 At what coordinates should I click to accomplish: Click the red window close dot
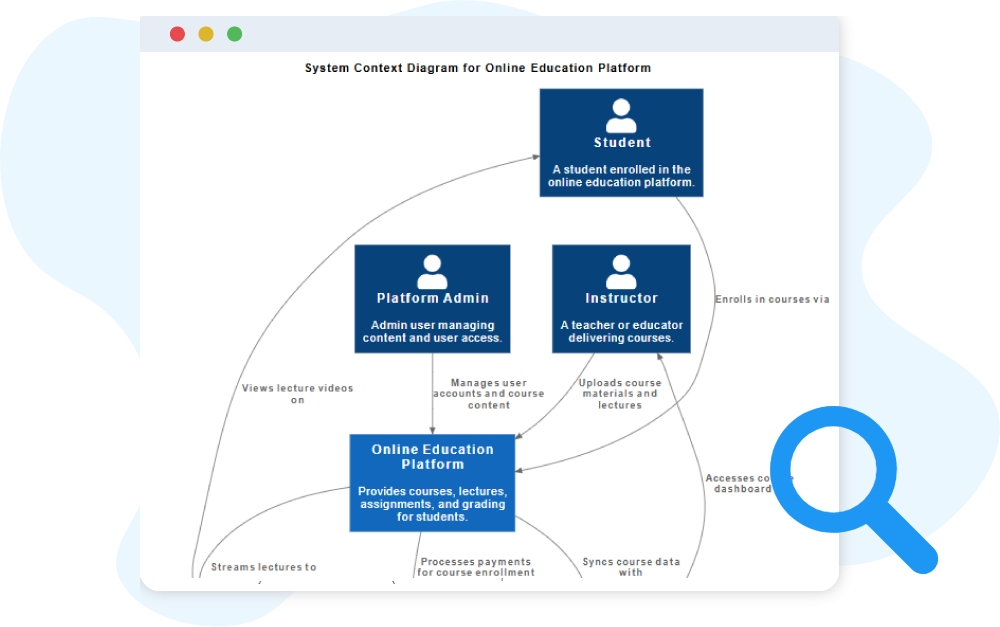pos(177,34)
